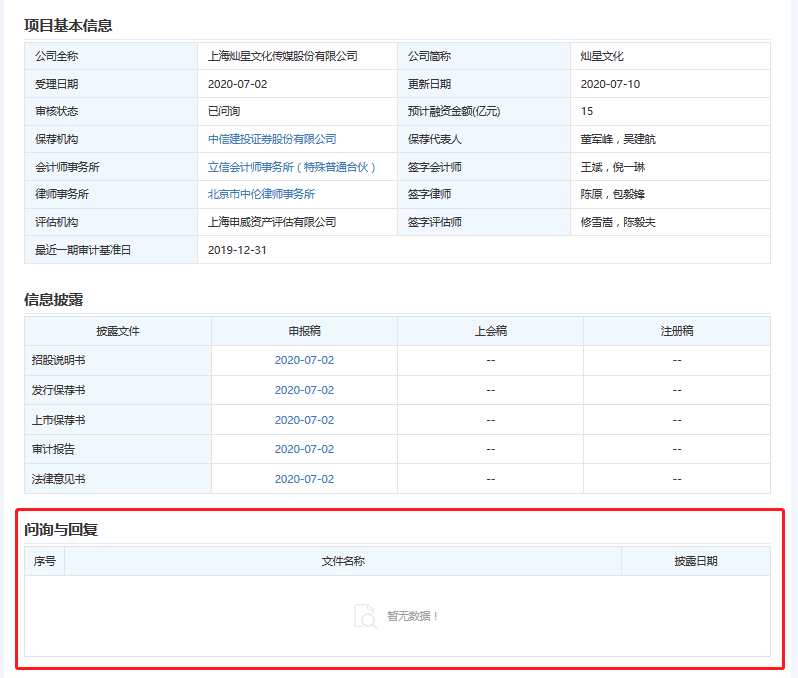Viewport: 798px width, 678px height.
Task: Click the 文件名称 column header
Action: (x=343, y=561)
